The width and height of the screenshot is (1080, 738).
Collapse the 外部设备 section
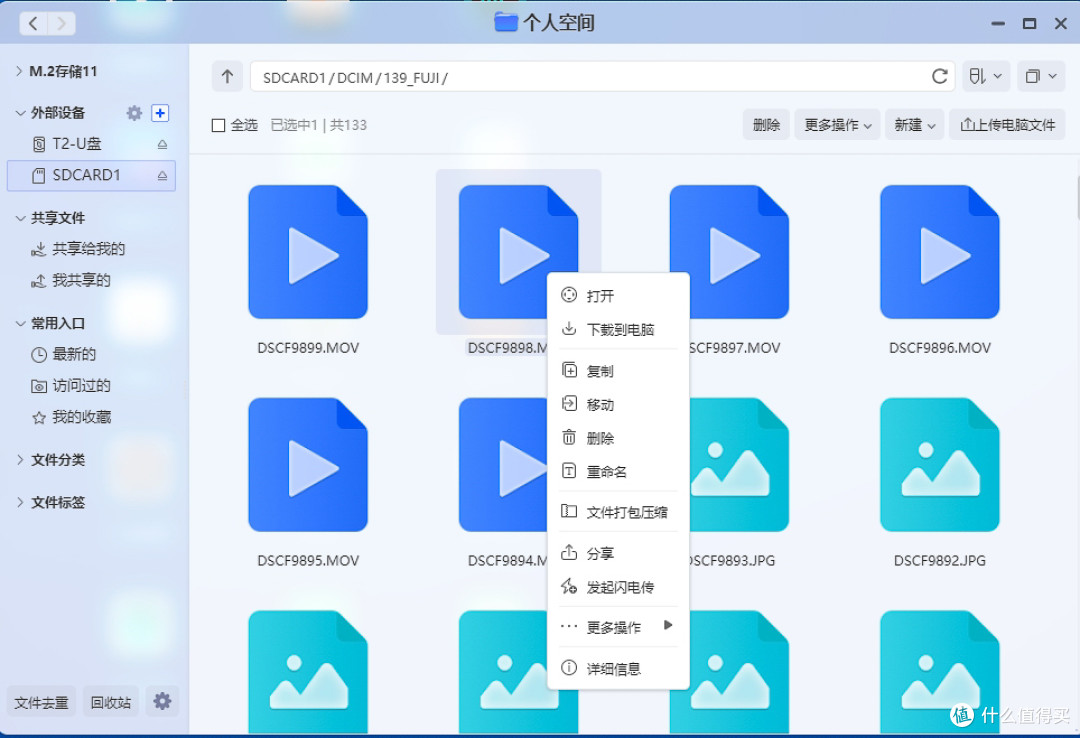(20, 113)
